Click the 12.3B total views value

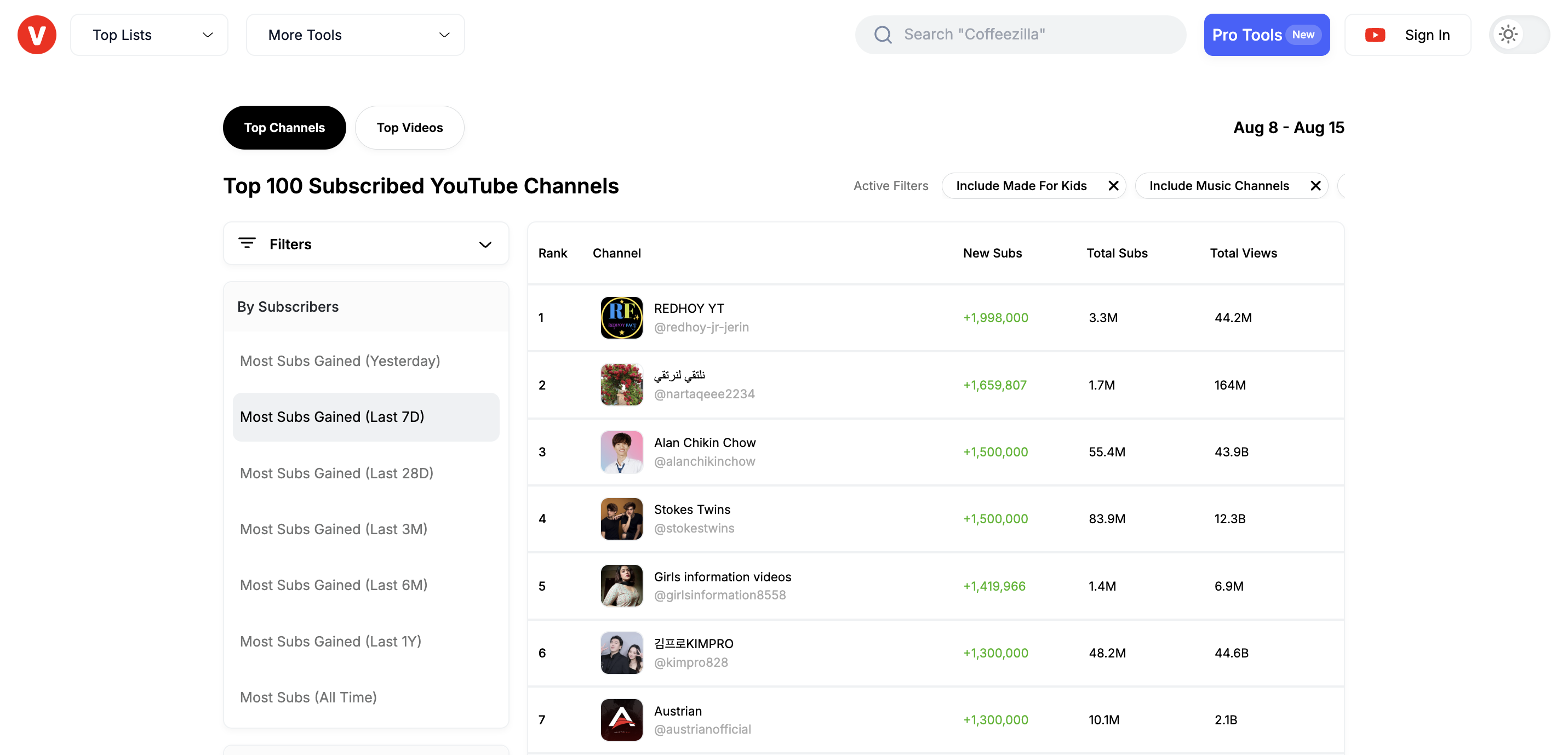tap(1229, 519)
